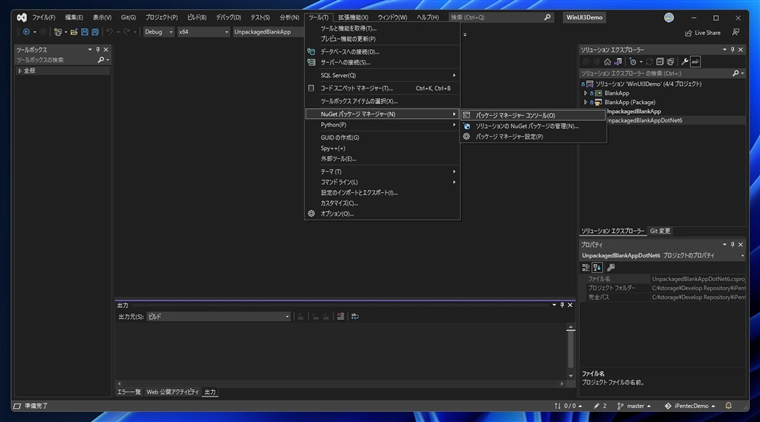
Task: Click the Solution Explorer search magnifier icon
Action: pos(736,73)
